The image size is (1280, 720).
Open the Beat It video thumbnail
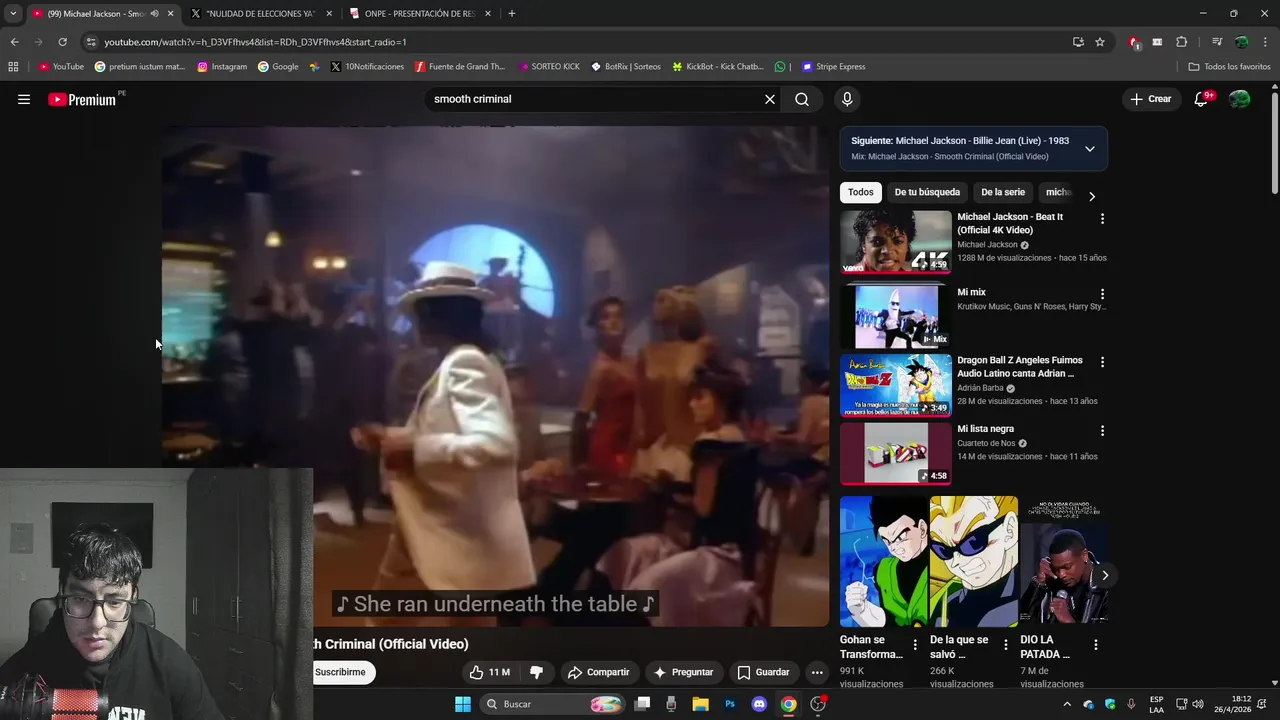[x=896, y=241]
